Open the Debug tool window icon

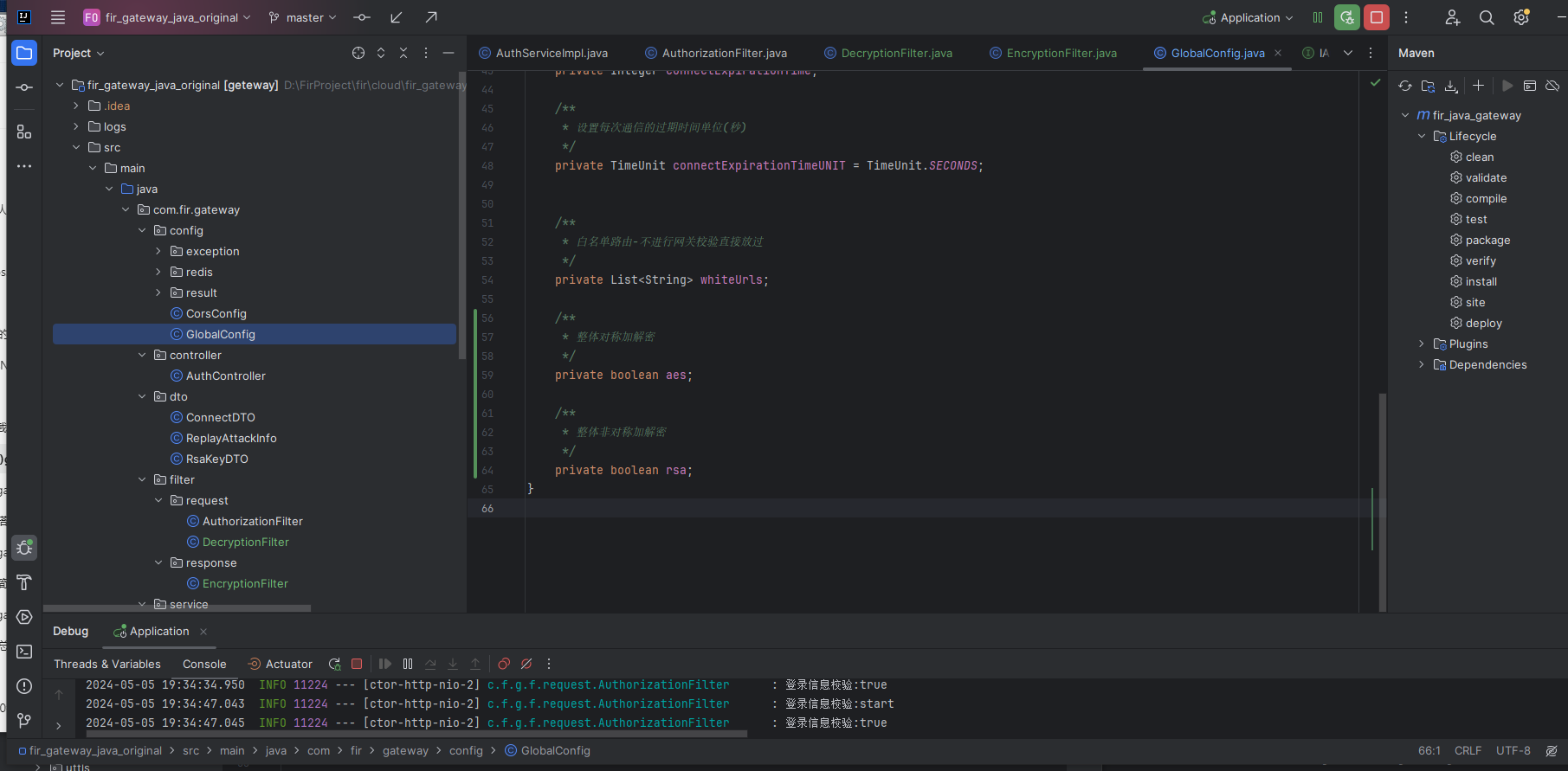(x=24, y=548)
